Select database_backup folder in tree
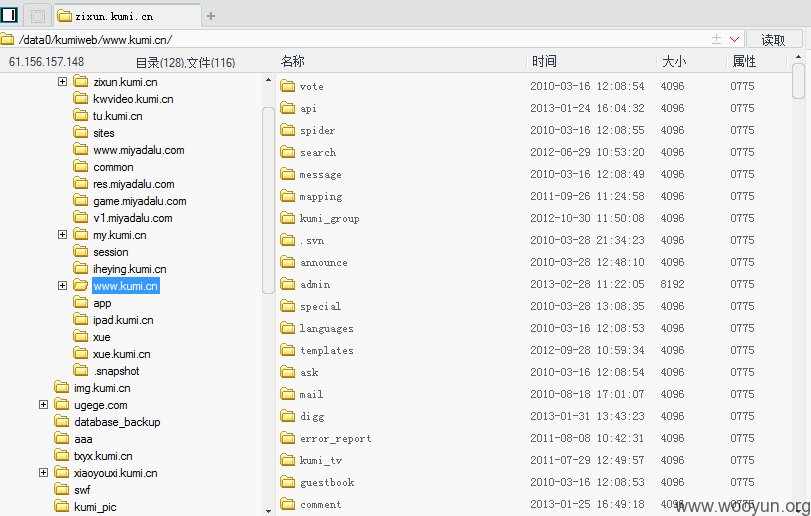 click(x=117, y=422)
